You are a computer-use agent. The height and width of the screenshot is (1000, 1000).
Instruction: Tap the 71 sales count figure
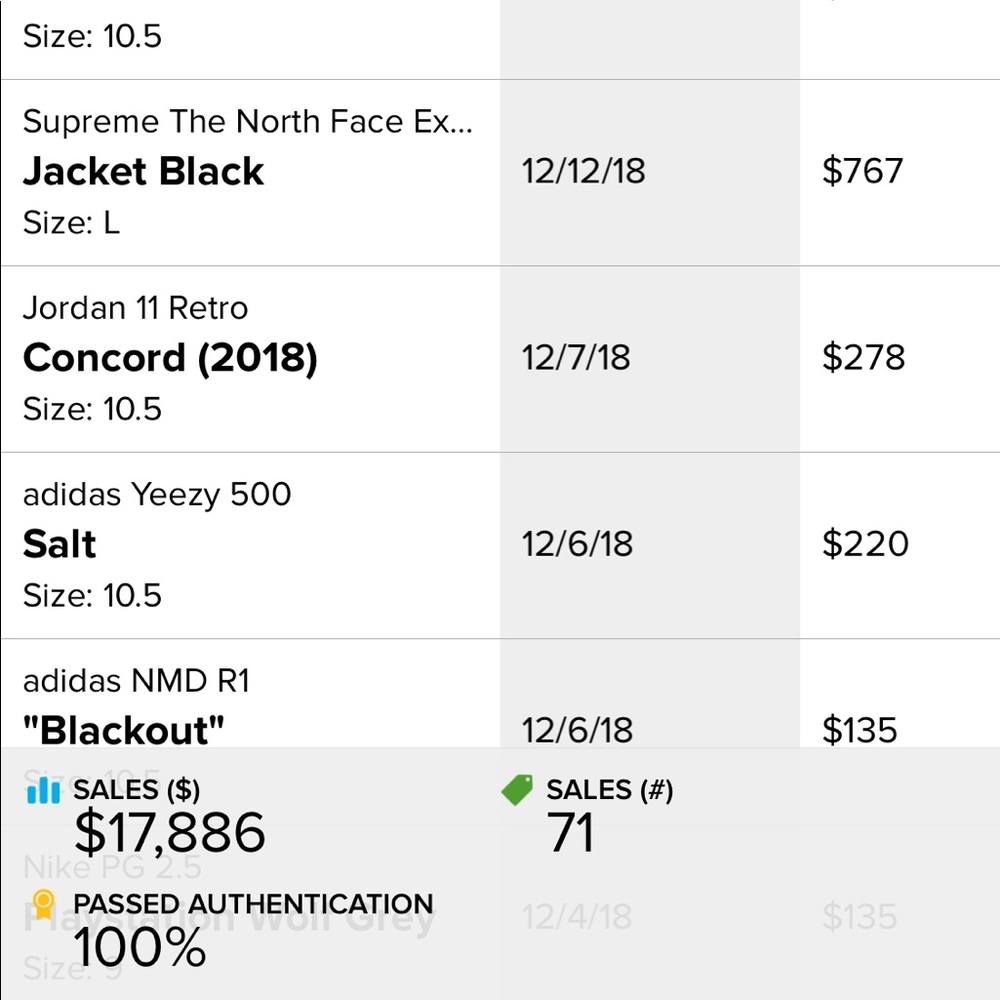click(x=571, y=833)
